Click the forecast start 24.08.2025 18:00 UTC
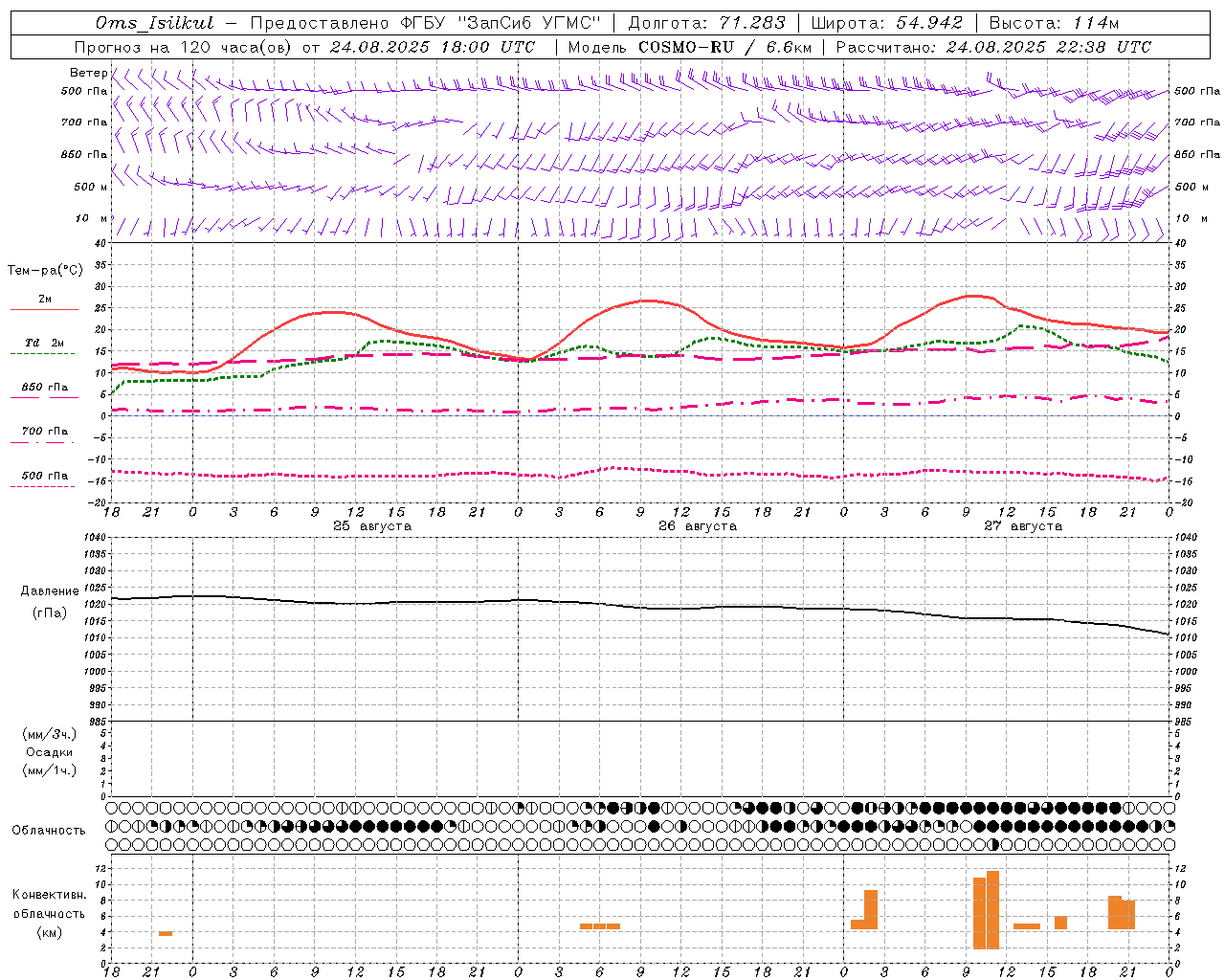Viewport: 1225px width, 980px height. pos(433,47)
